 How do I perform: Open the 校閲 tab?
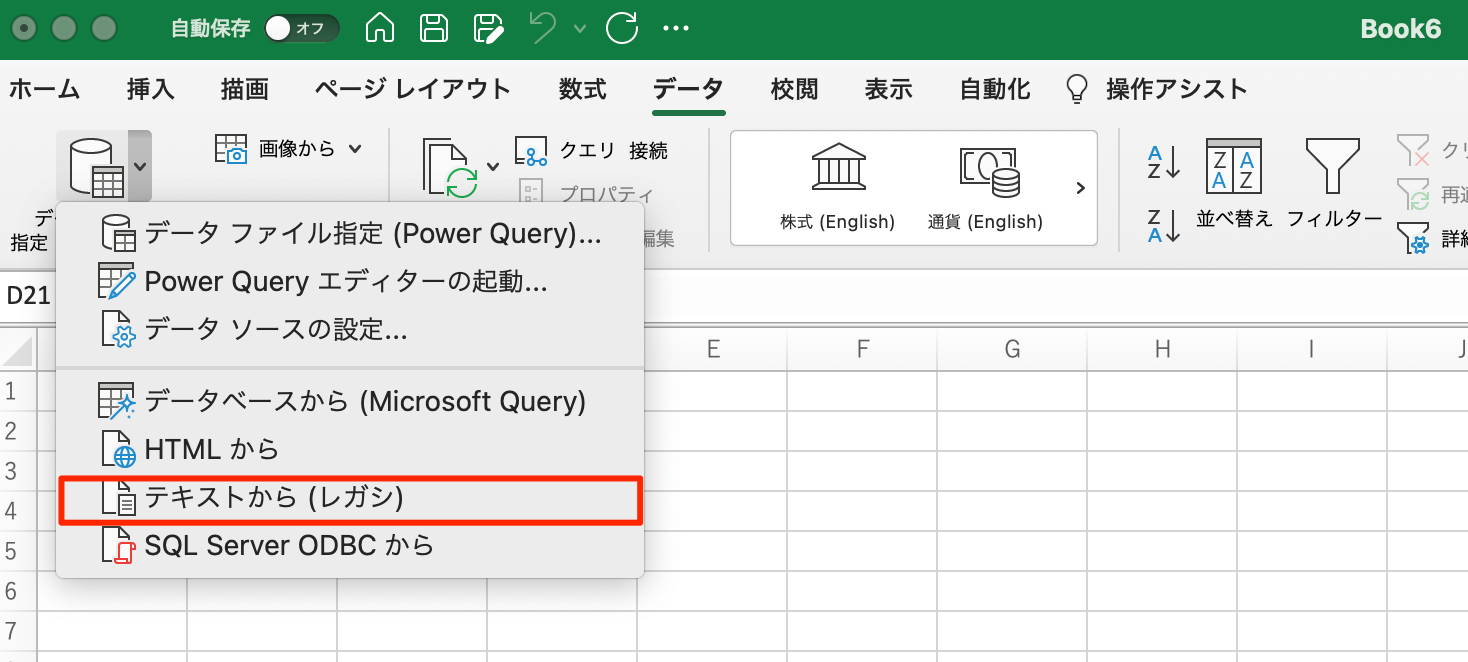794,89
